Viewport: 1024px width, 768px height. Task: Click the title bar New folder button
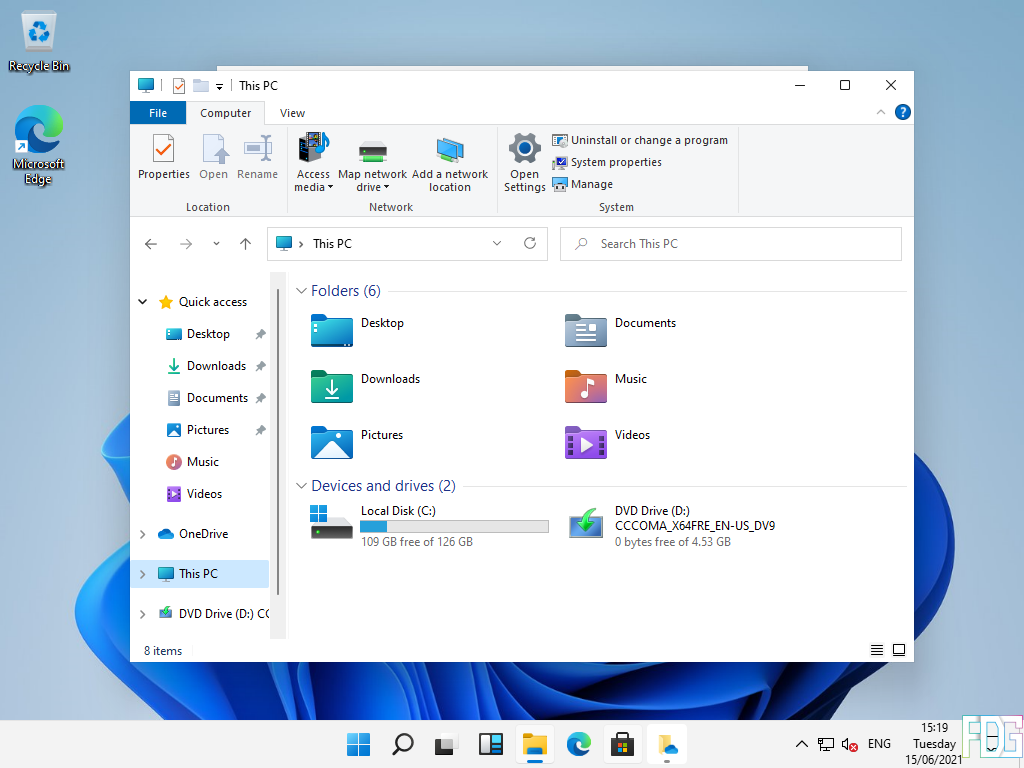click(x=200, y=86)
